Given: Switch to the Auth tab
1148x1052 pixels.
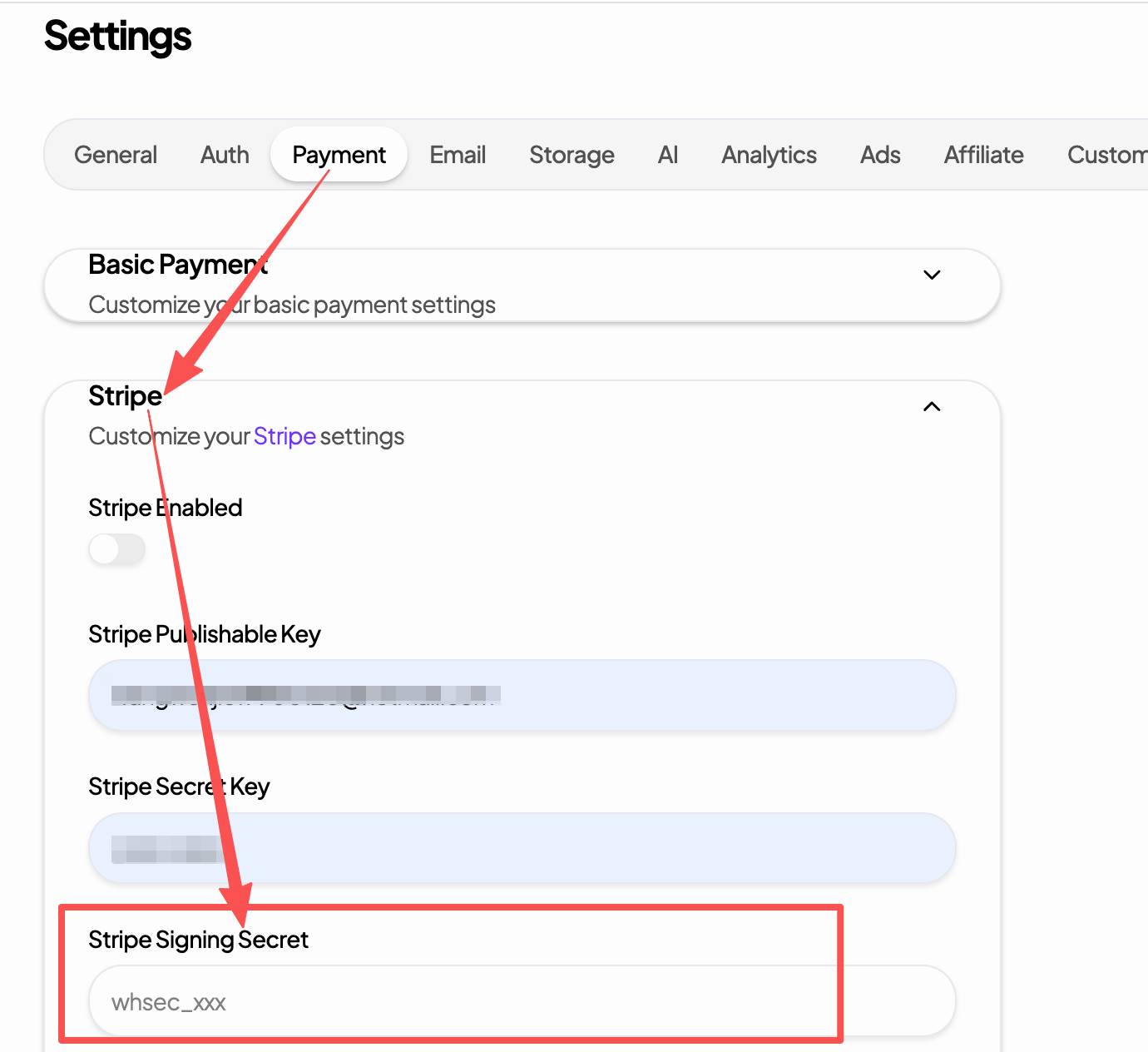Looking at the screenshot, I should tap(225, 155).
